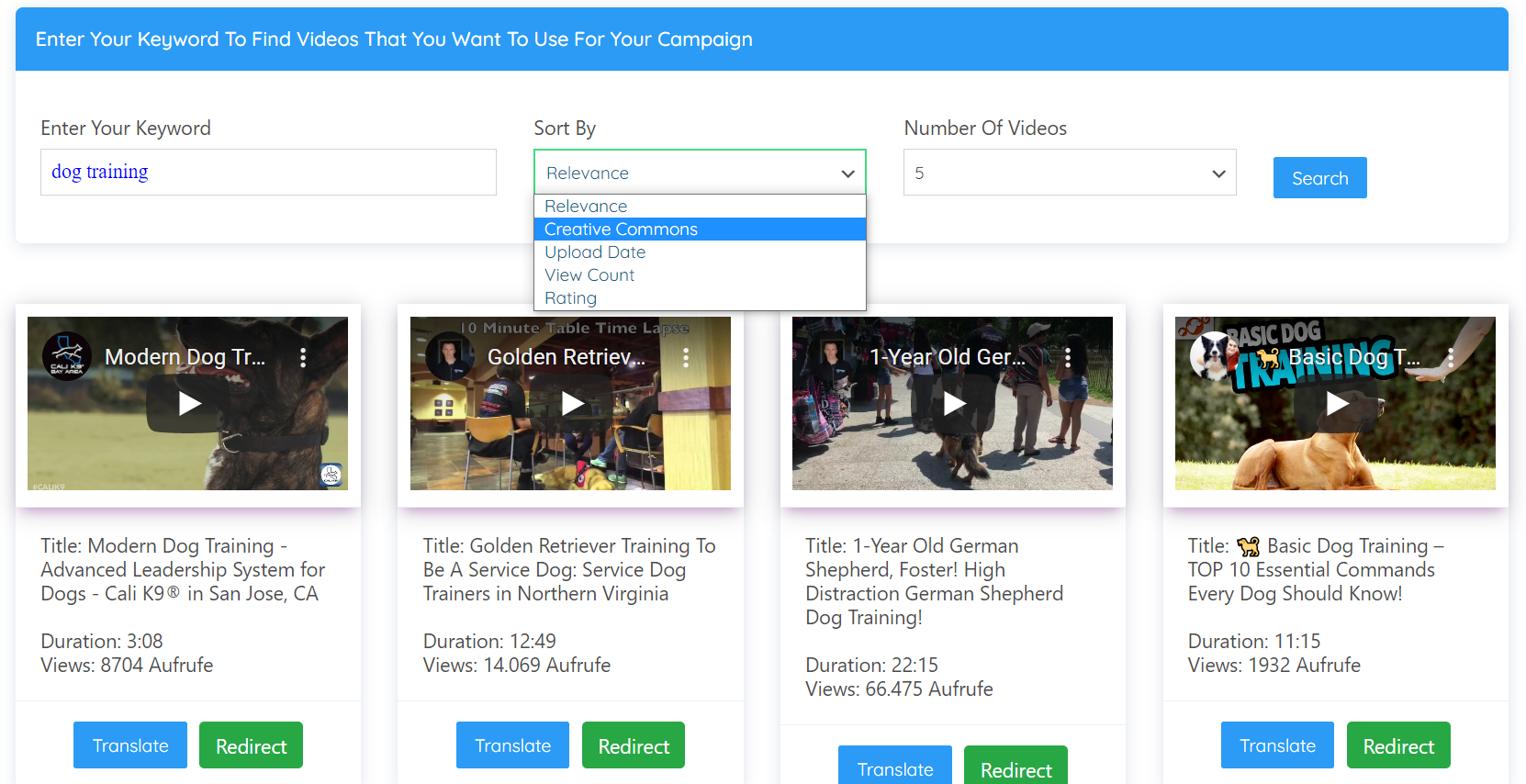1526x784 pixels.
Task: Open three-dot menu on Golden Retriever video
Action: tap(686, 358)
